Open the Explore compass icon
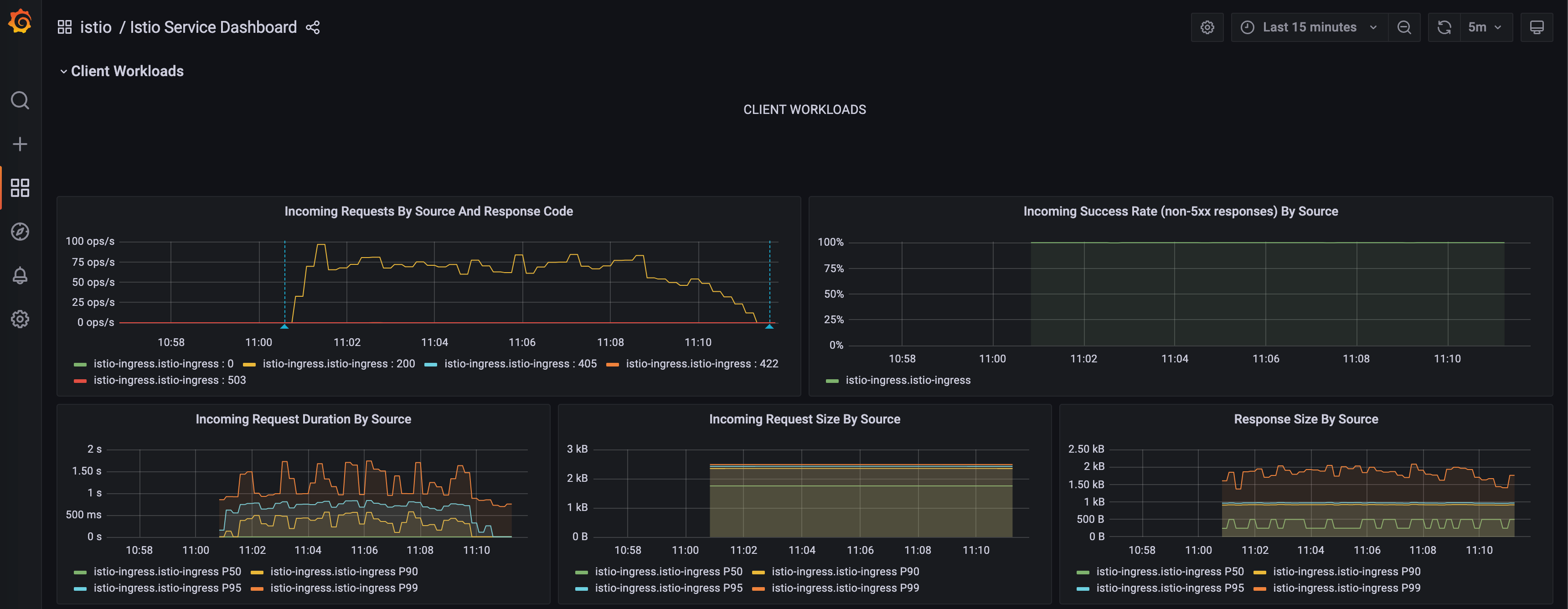This screenshot has height=609, width=1568. [x=20, y=232]
